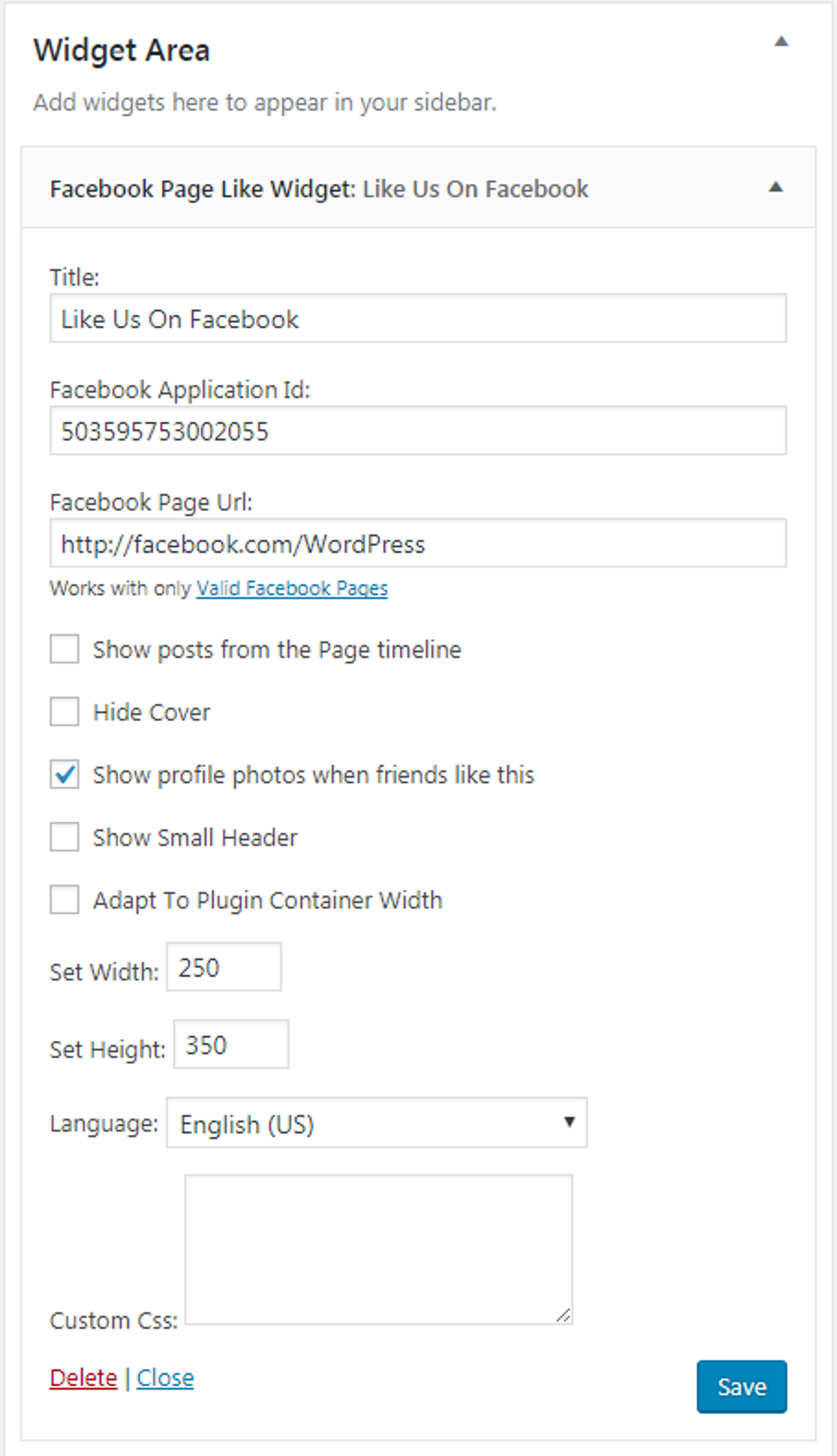Open the Language dropdown
Viewport: 837px width, 1456px height.
377,1123
